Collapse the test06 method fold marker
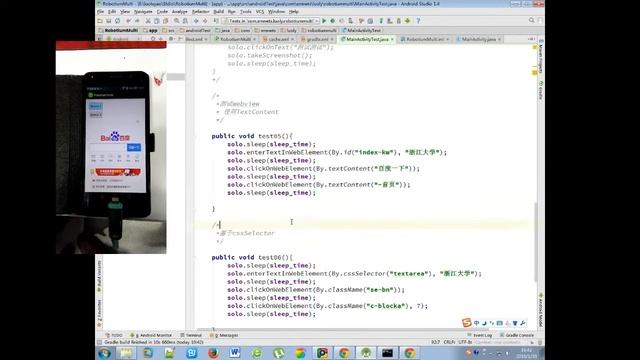Screen dimensions: 640x360 196,258
